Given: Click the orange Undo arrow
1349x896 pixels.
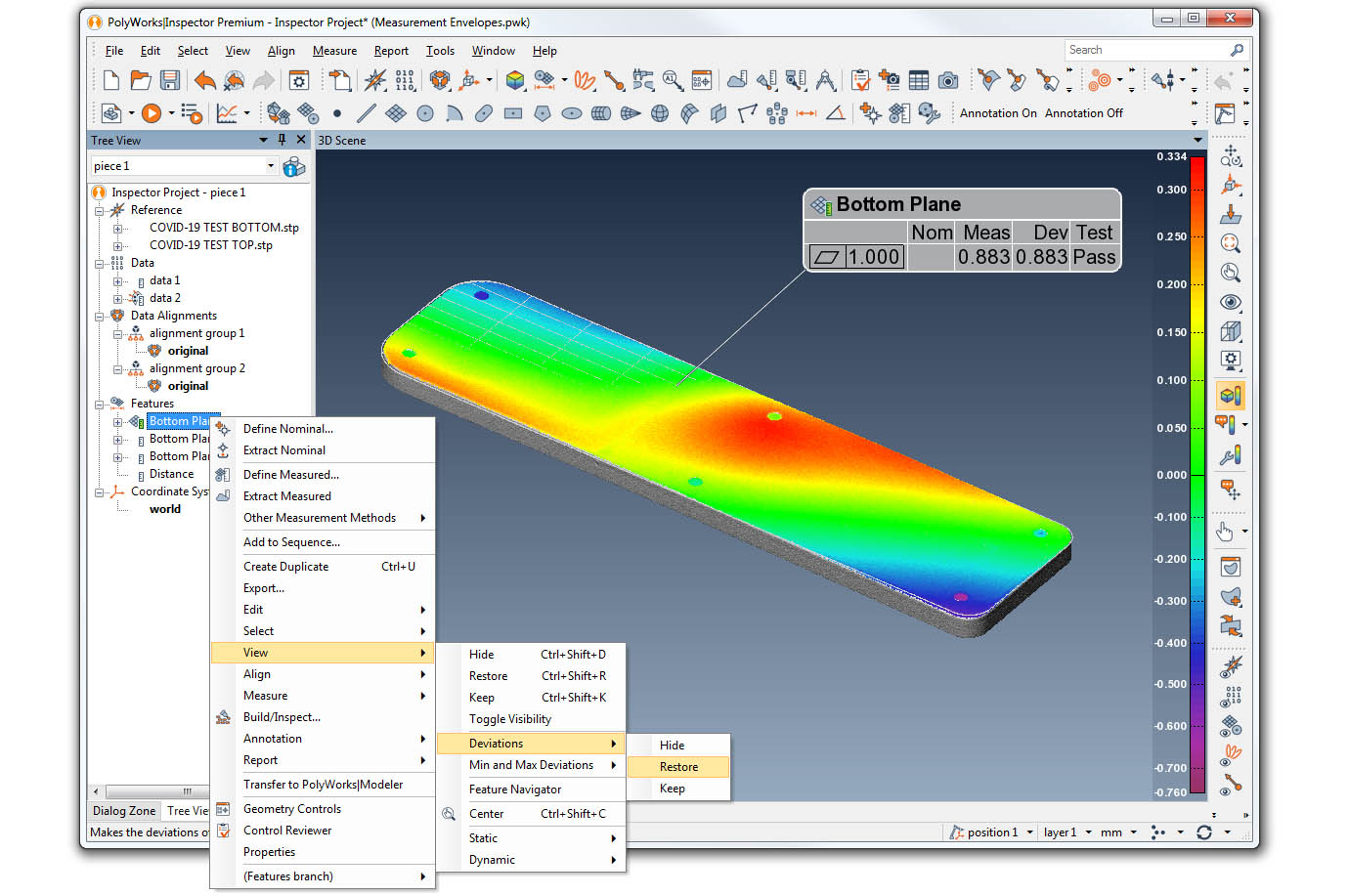Looking at the screenshot, I should (204, 80).
